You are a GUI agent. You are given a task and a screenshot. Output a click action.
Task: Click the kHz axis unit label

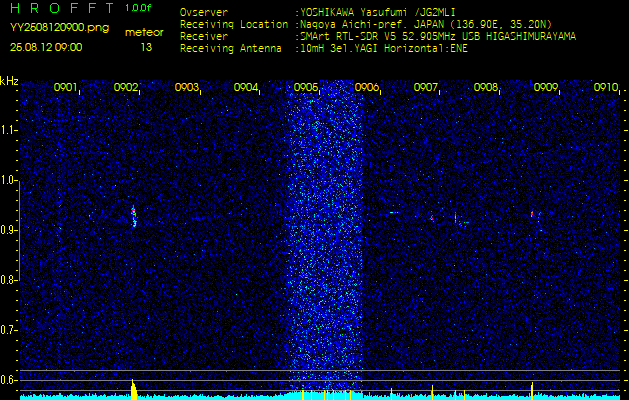9,81
